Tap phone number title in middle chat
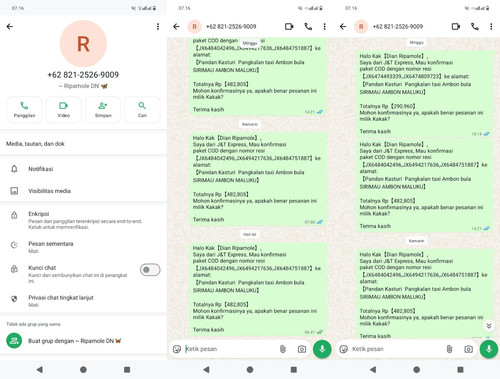The image size is (500, 379). click(x=231, y=27)
